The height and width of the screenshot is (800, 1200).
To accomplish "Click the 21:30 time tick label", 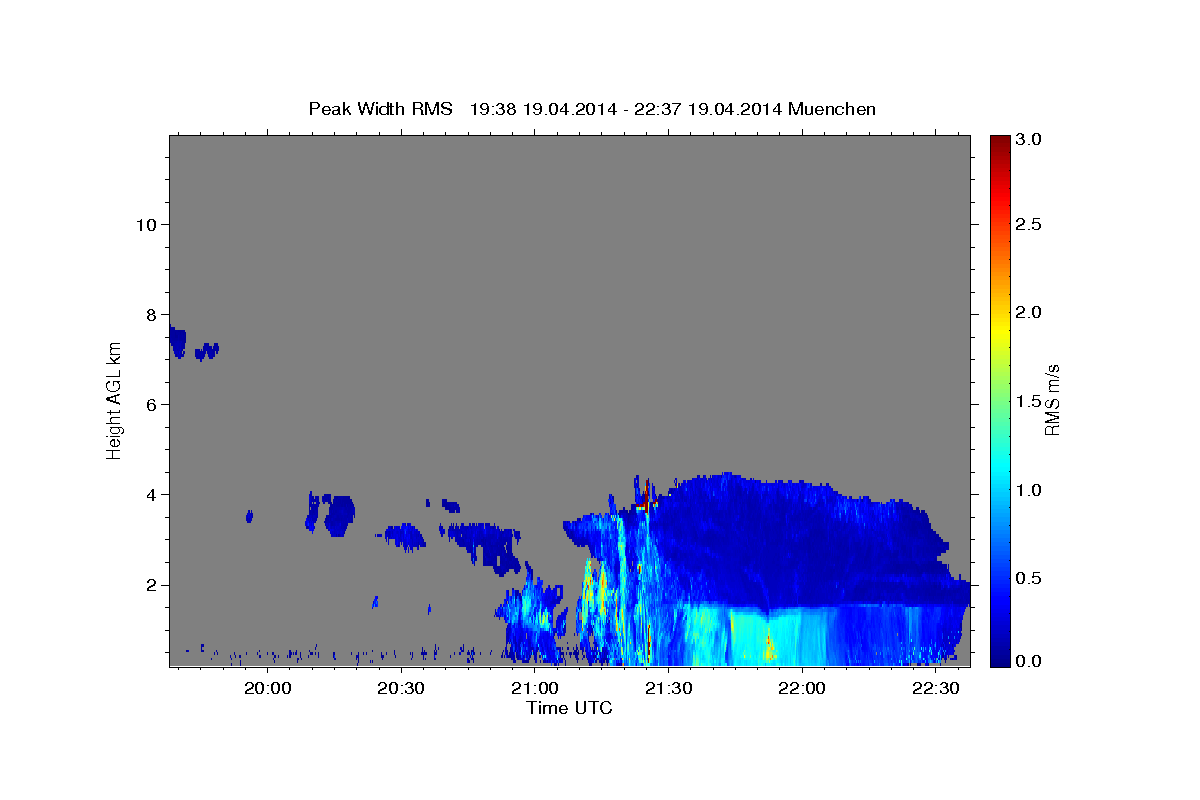I will pos(669,688).
